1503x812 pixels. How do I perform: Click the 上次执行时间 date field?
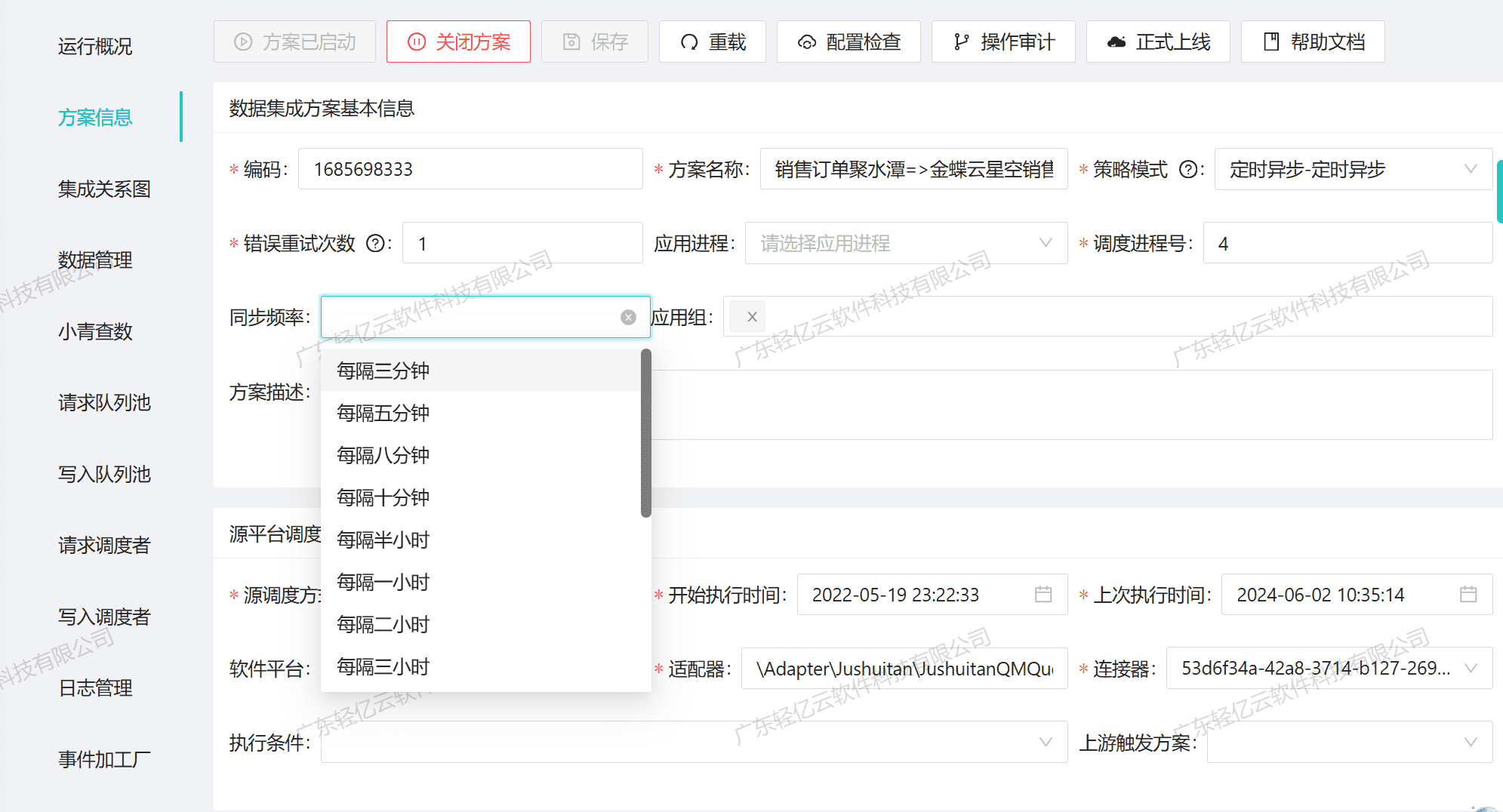tap(1357, 595)
